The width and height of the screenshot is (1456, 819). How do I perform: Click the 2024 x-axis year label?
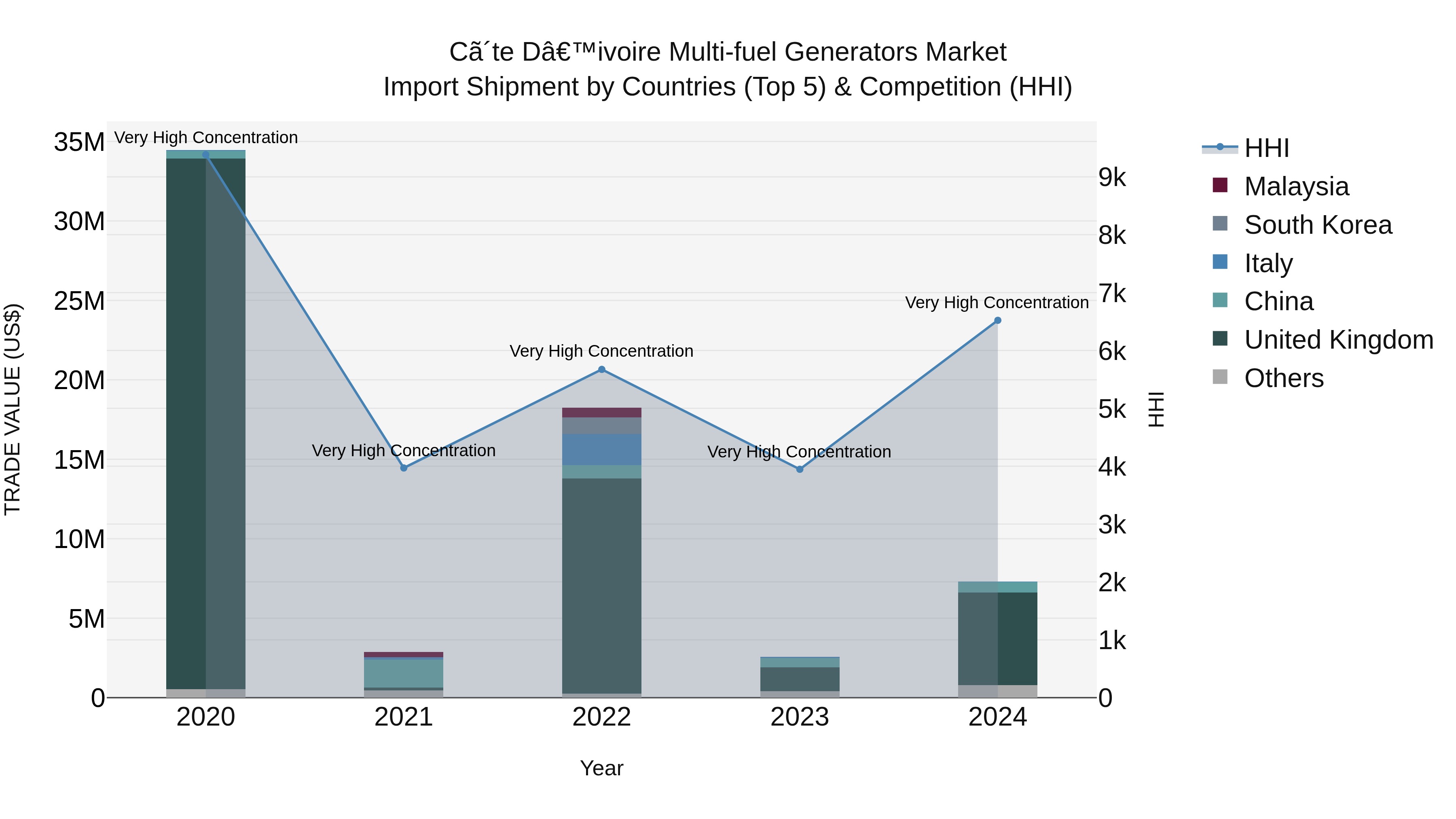[998, 717]
